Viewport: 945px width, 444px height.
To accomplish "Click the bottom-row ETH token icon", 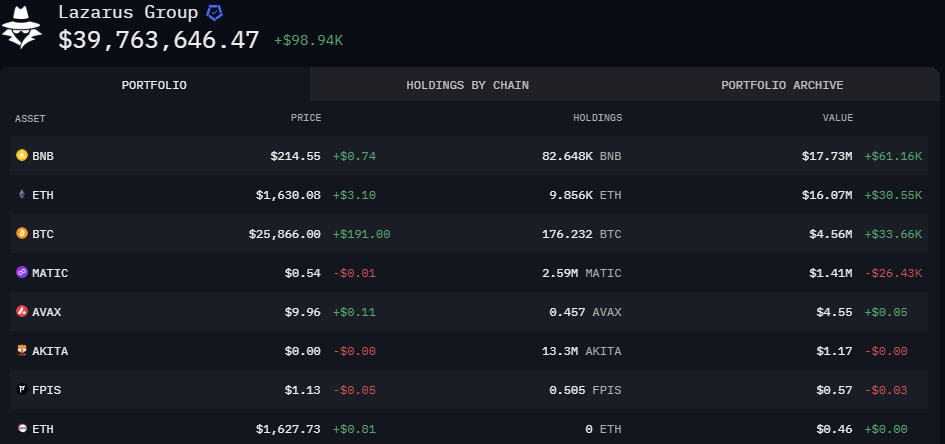I will click(22, 429).
